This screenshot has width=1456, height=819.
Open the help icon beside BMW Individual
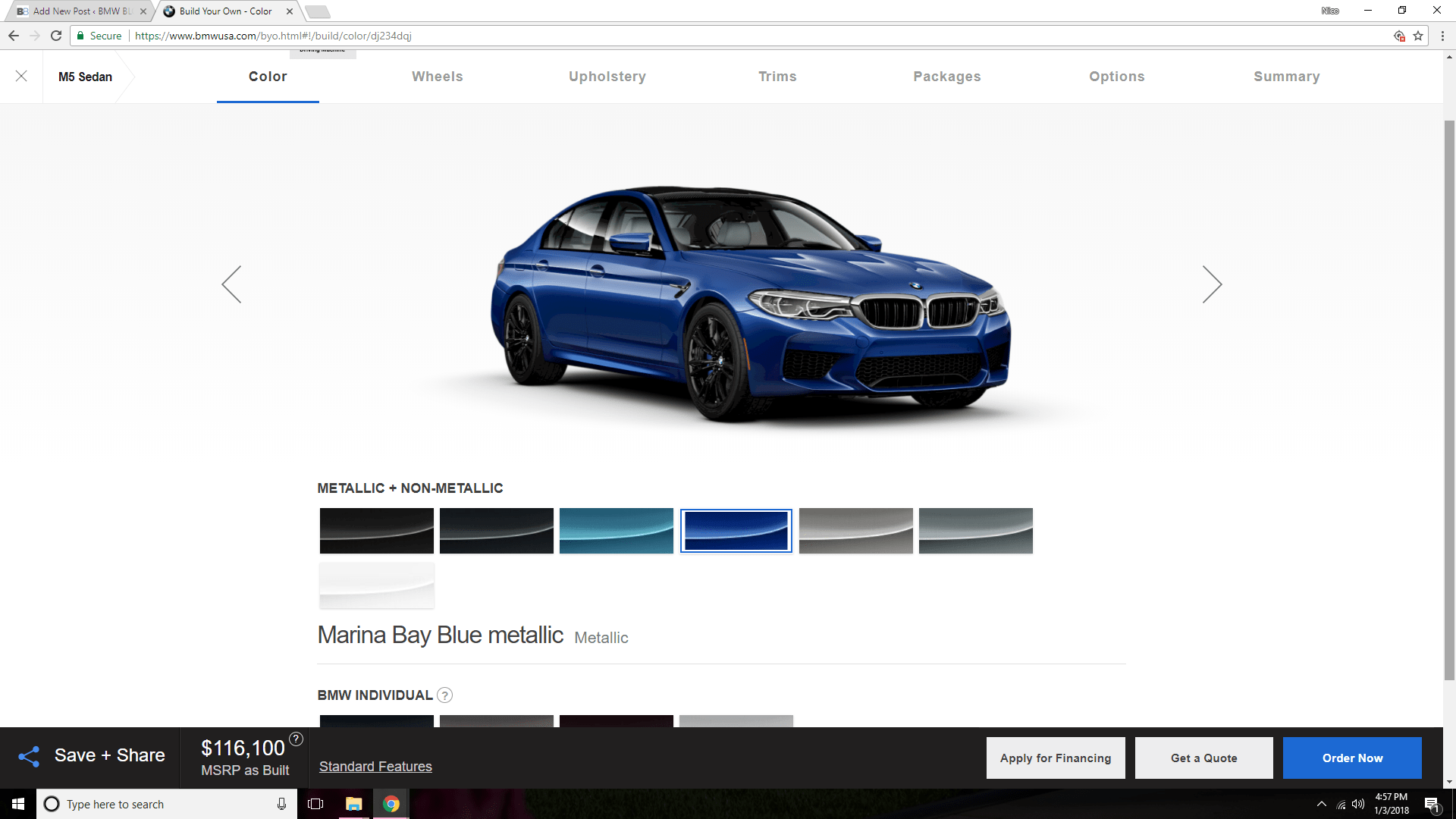(445, 695)
